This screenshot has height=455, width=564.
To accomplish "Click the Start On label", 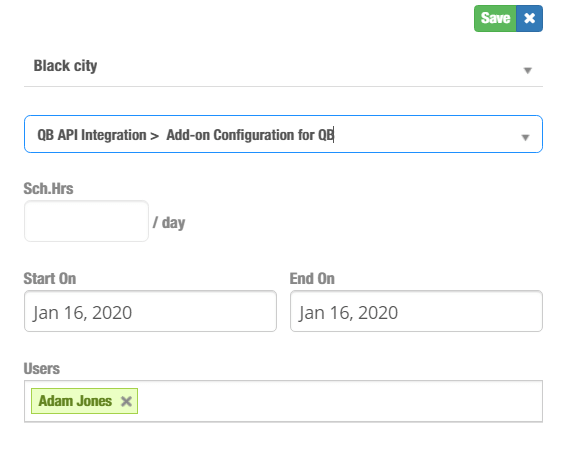I will 50,278.
